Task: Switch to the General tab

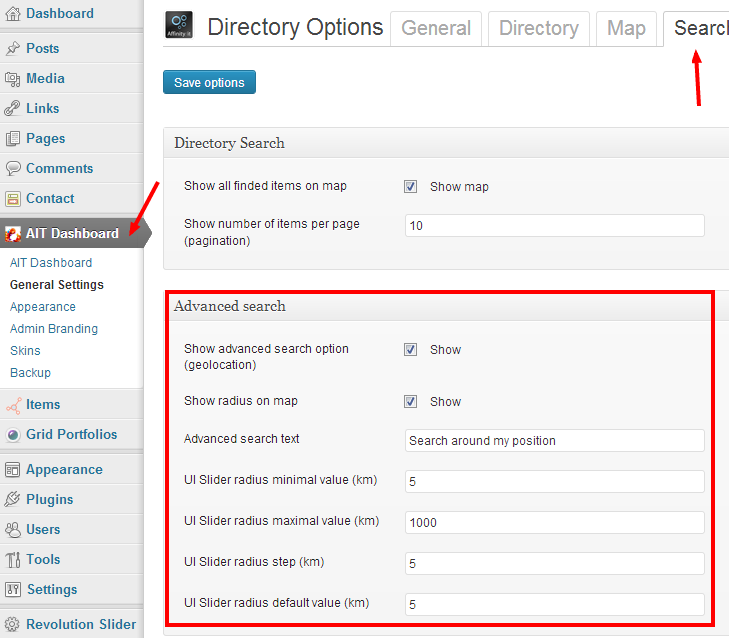Action: coord(436,28)
